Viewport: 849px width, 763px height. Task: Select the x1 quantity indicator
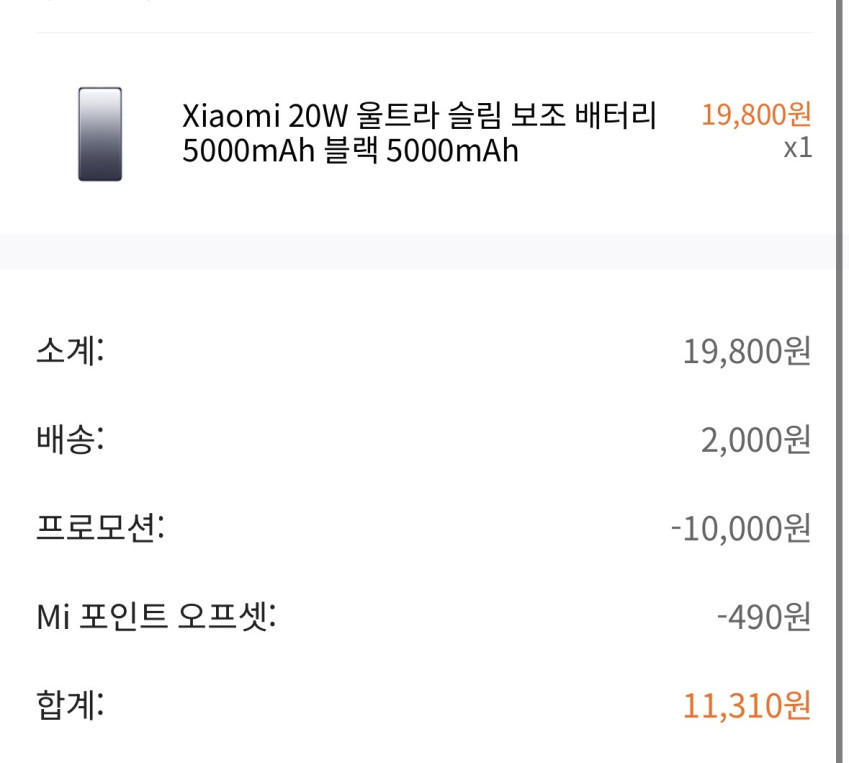point(796,148)
